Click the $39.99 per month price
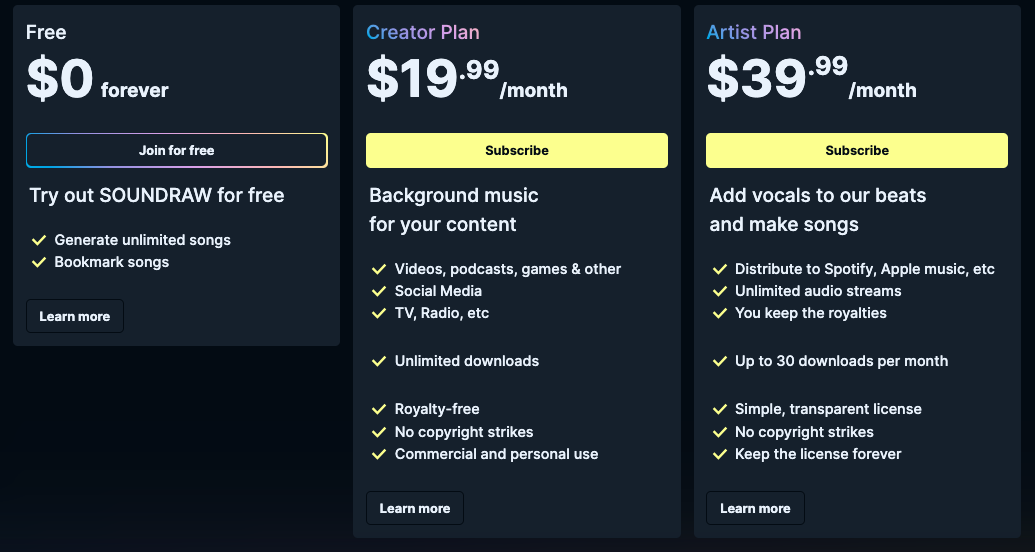 click(x=810, y=79)
